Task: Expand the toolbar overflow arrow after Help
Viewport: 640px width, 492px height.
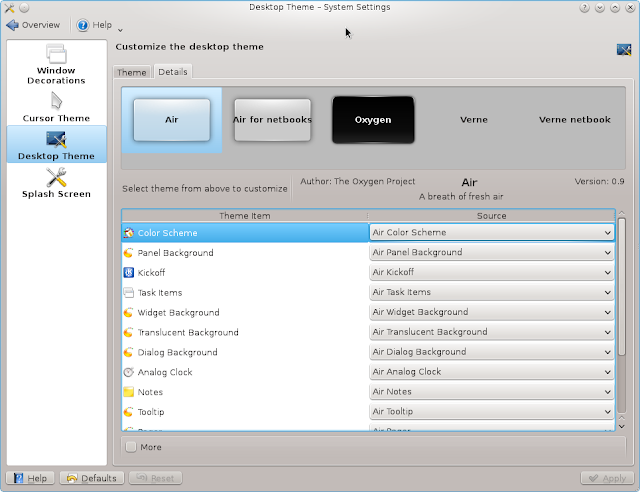Action: [x=120, y=30]
